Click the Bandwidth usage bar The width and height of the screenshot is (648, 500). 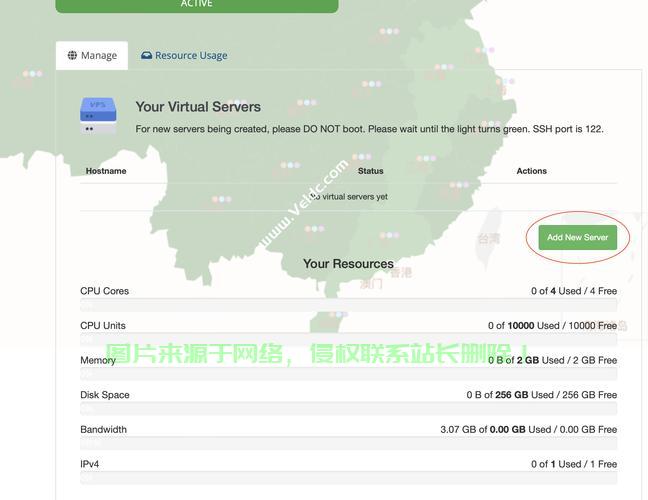pyautogui.click(x=348, y=443)
